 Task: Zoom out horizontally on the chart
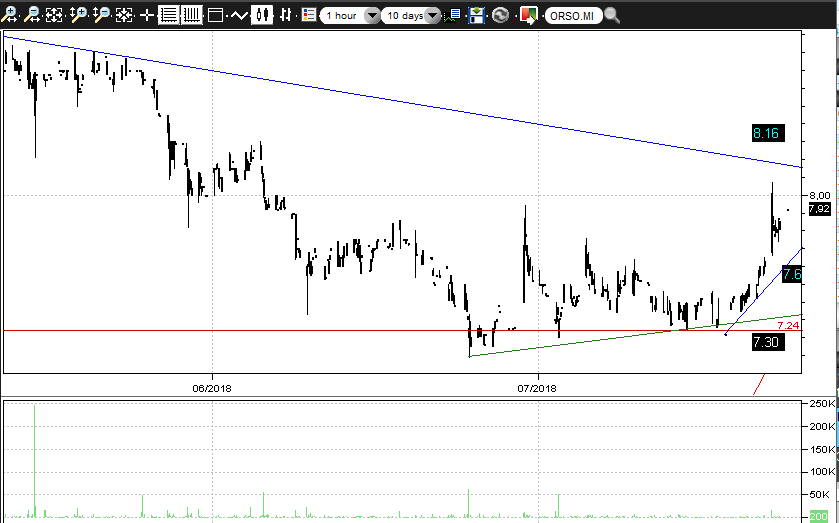(x=32, y=15)
